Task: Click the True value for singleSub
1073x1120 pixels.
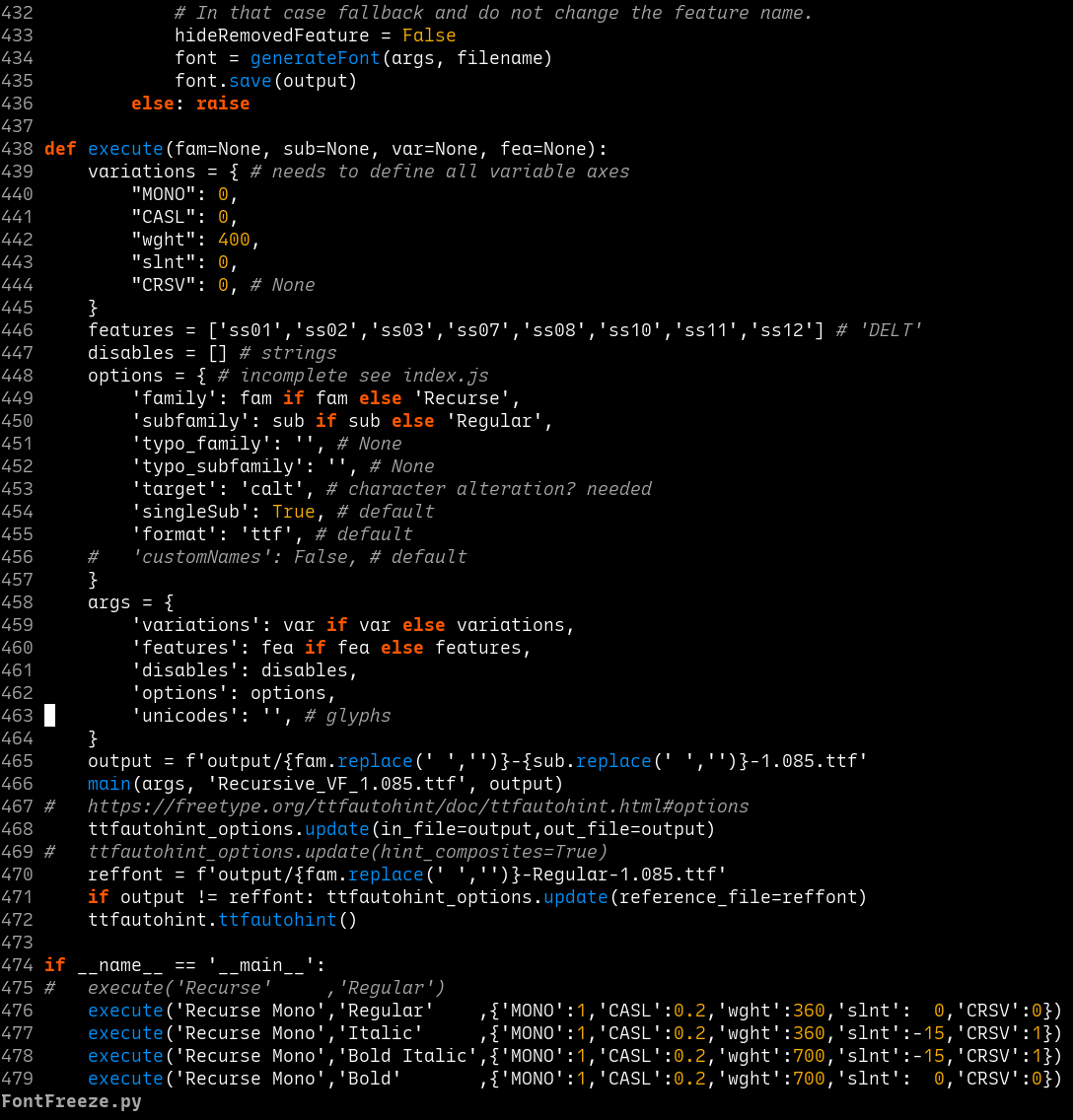Action: [x=294, y=512]
